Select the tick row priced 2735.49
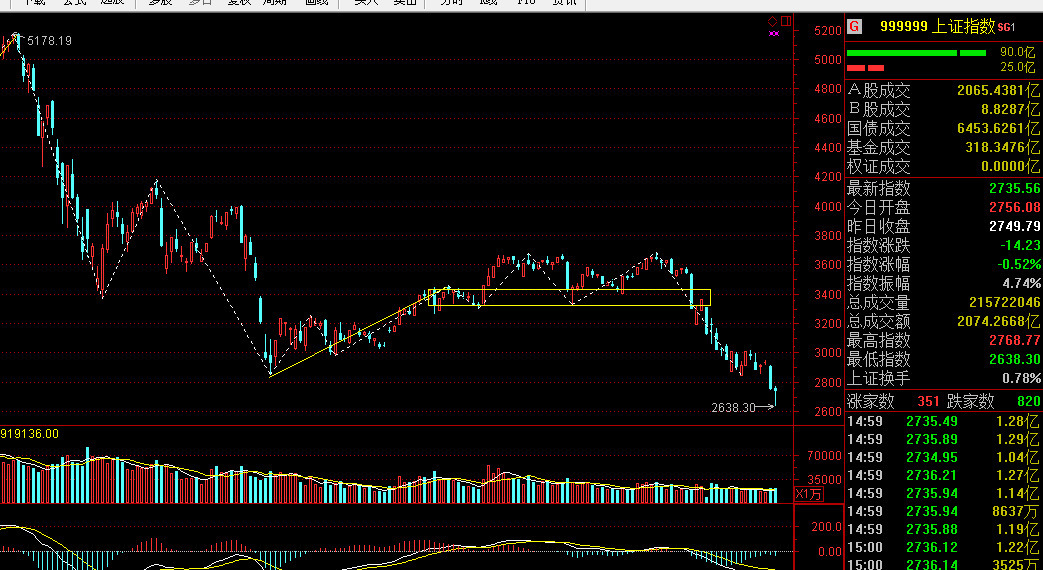 pyautogui.click(x=944, y=420)
